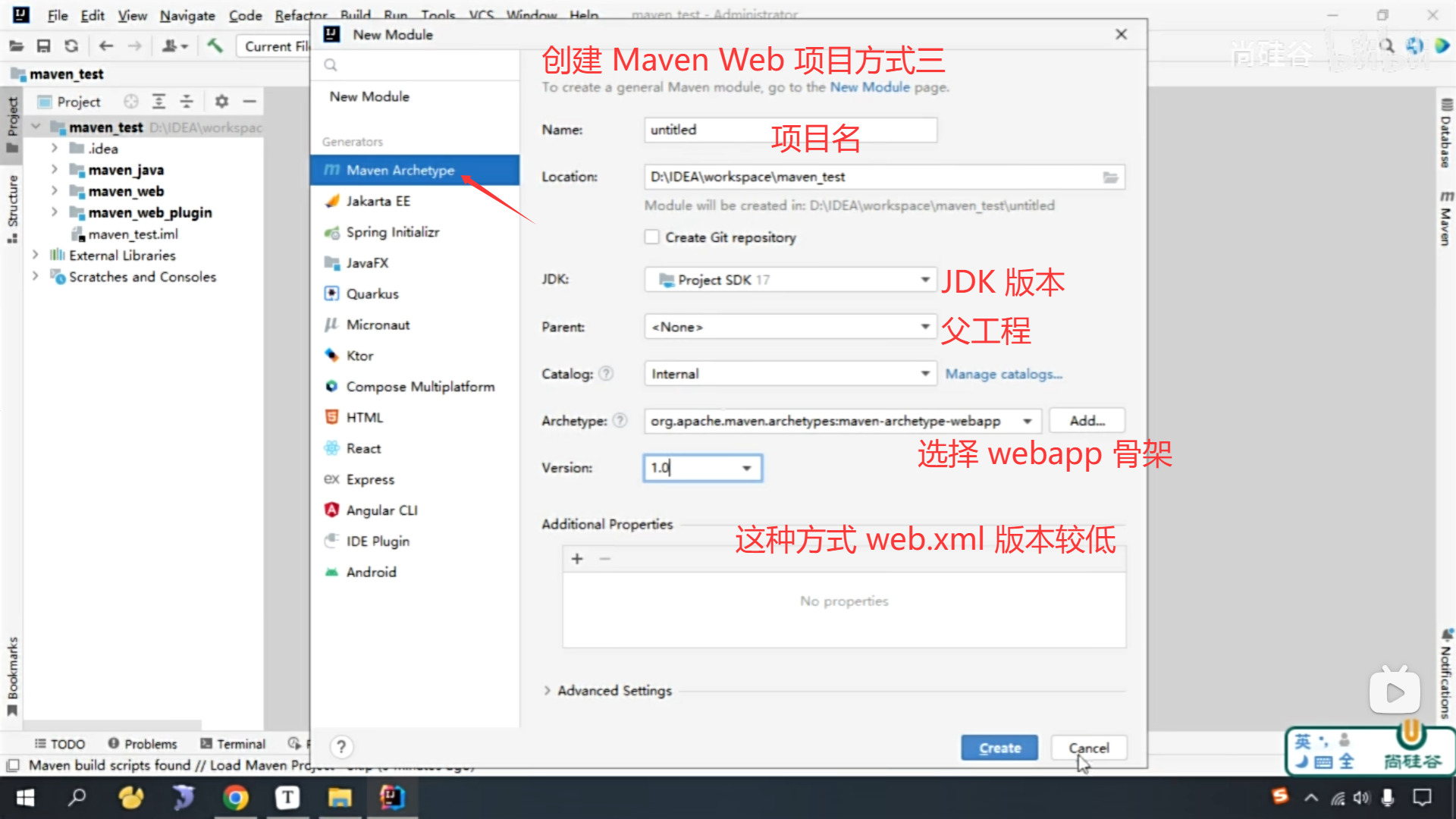Click the Manage catalogs link
Image resolution: width=1456 pixels, height=819 pixels.
click(1003, 374)
